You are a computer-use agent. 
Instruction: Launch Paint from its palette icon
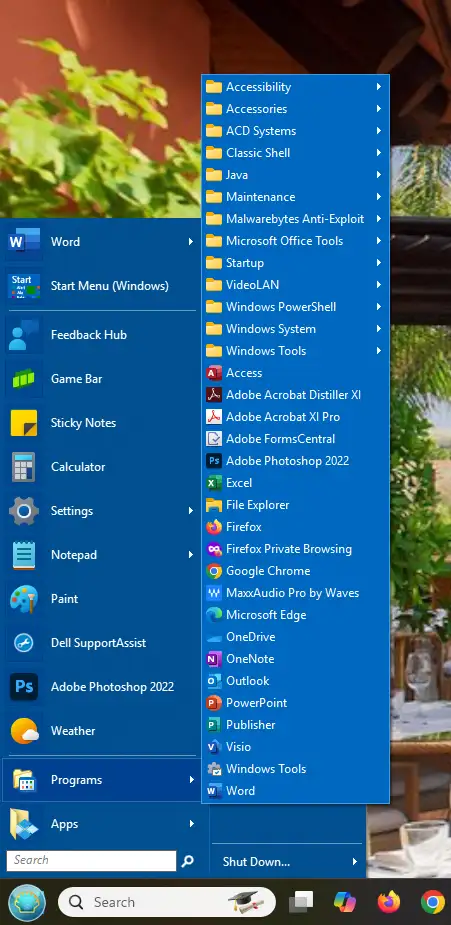[x=24, y=599]
